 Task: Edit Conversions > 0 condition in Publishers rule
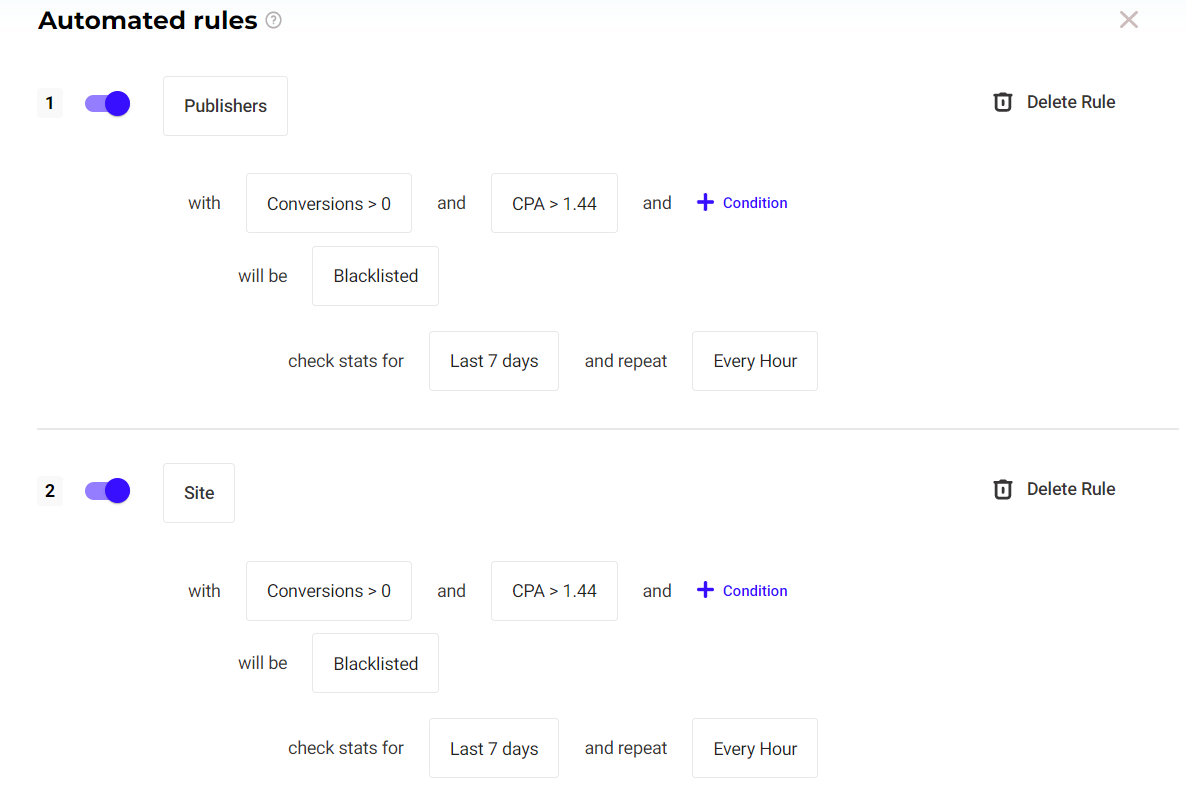click(x=329, y=204)
